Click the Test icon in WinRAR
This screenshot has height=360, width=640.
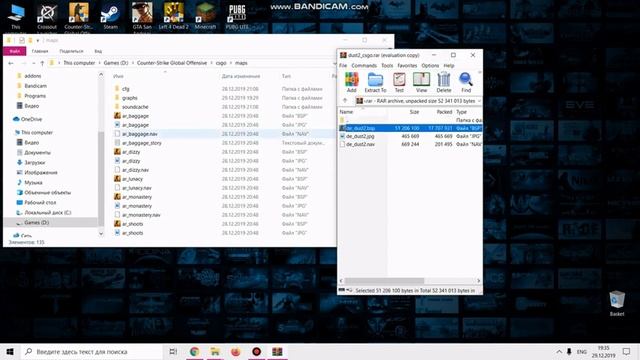399,82
